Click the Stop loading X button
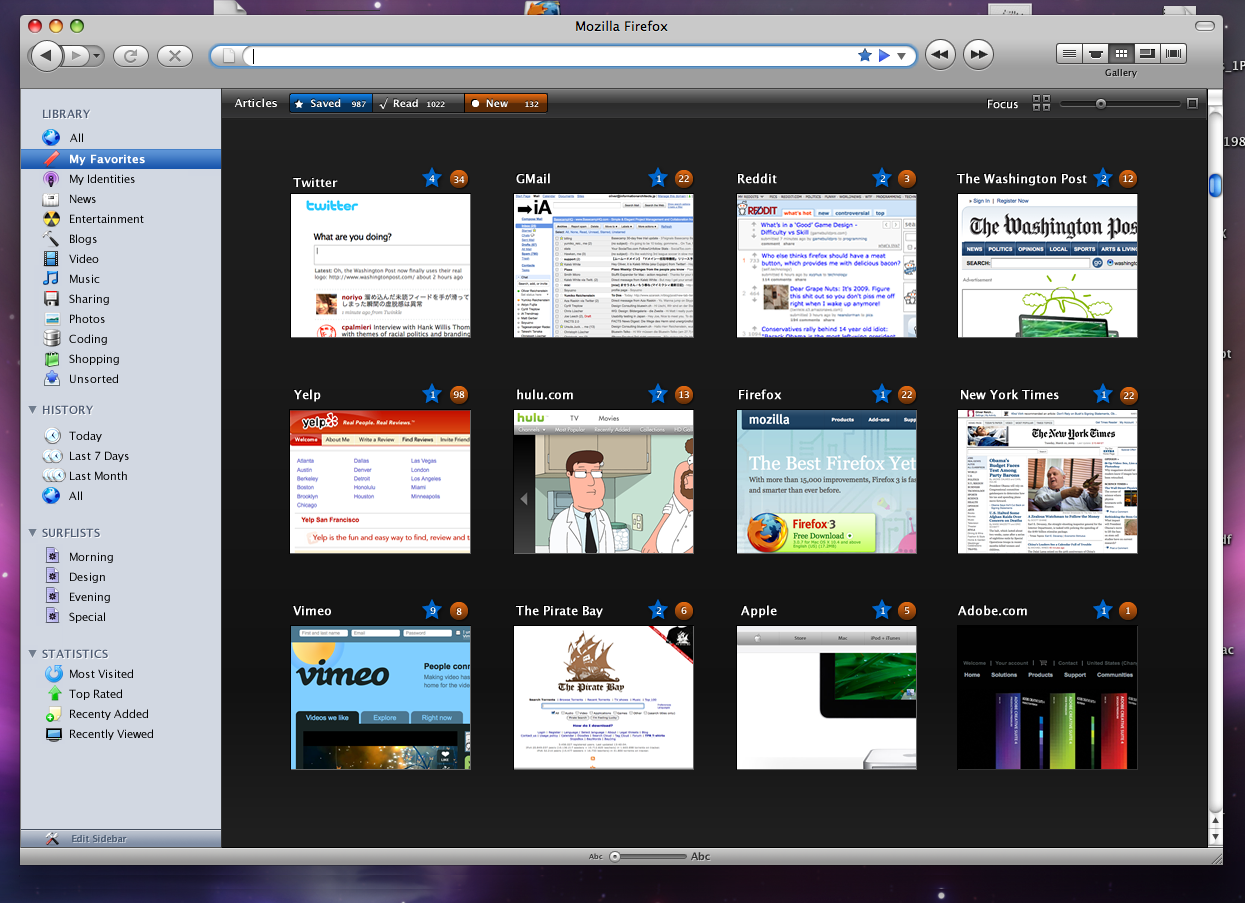Image resolution: width=1245 pixels, height=903 pixels. point(175,56)
